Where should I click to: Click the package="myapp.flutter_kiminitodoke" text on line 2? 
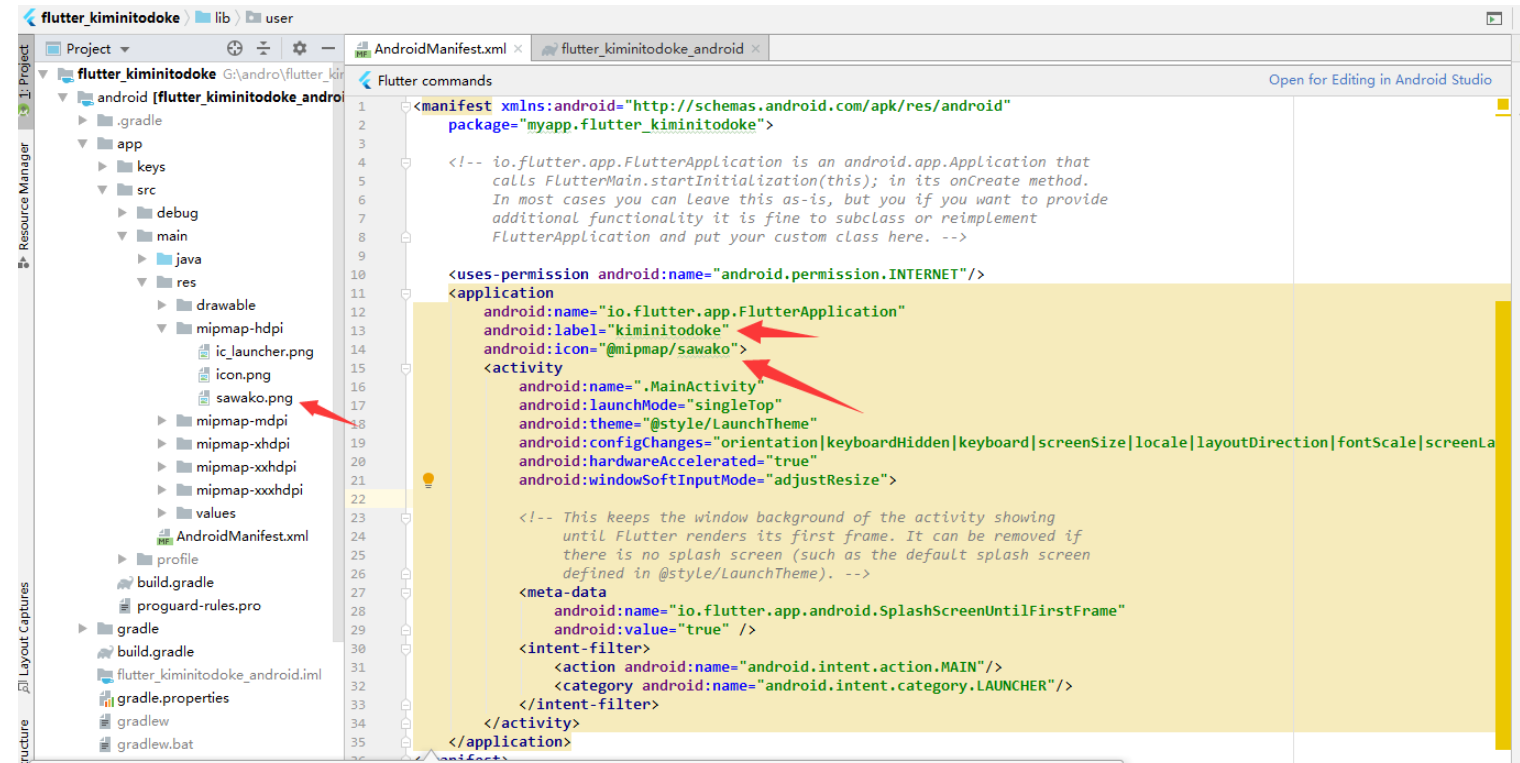(x=607, y=125)
